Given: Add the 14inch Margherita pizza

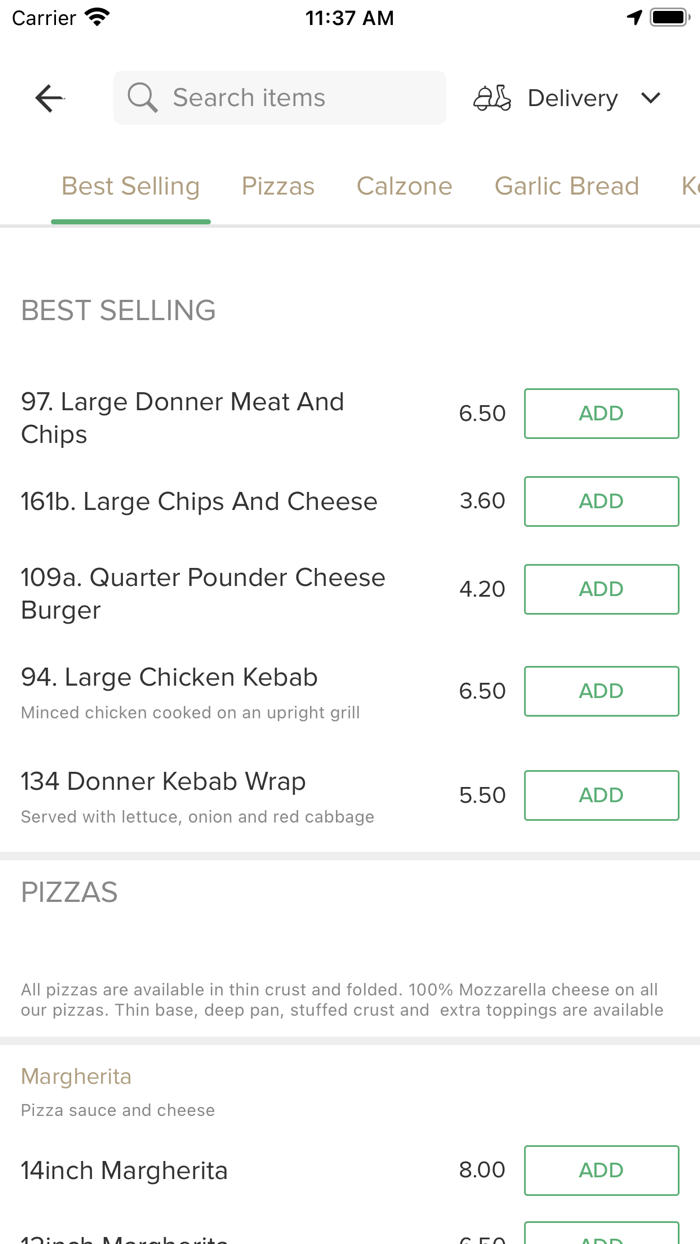Looking at the screenshot, I should tap(601, 1170).
